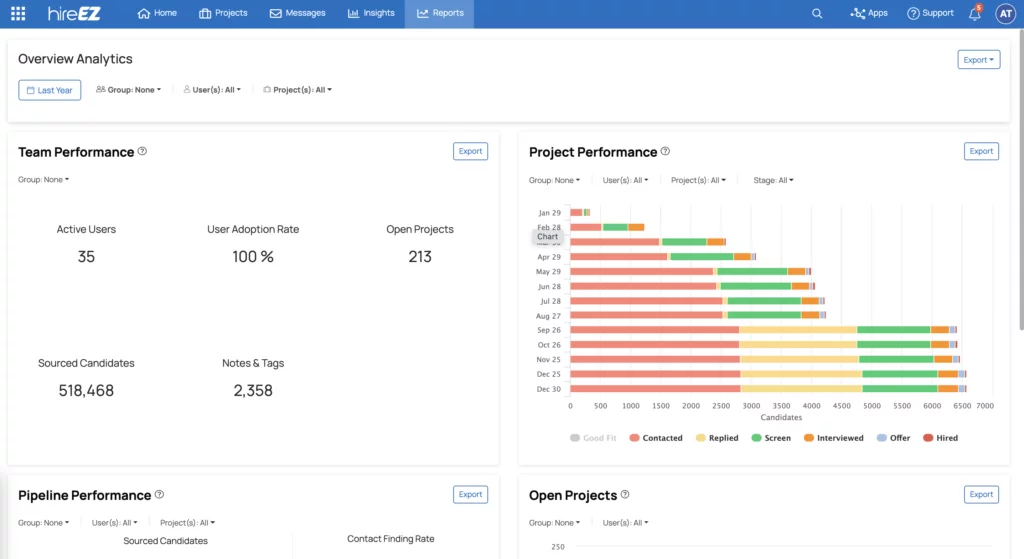
Task: Click Pipeline Performance help question icon
Action: (x=159, y=495)
